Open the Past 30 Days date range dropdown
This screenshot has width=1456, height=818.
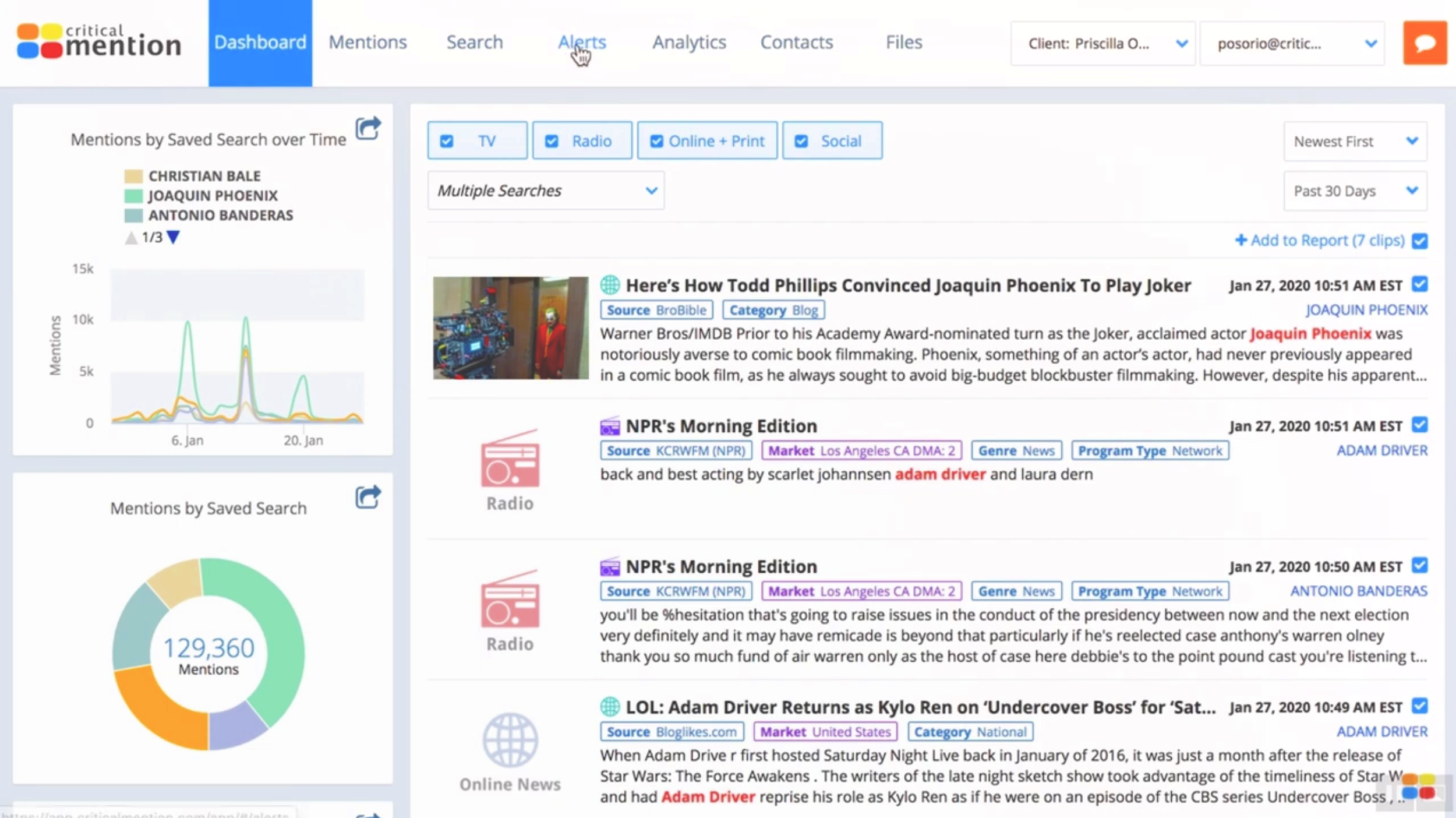[1355, 191]
